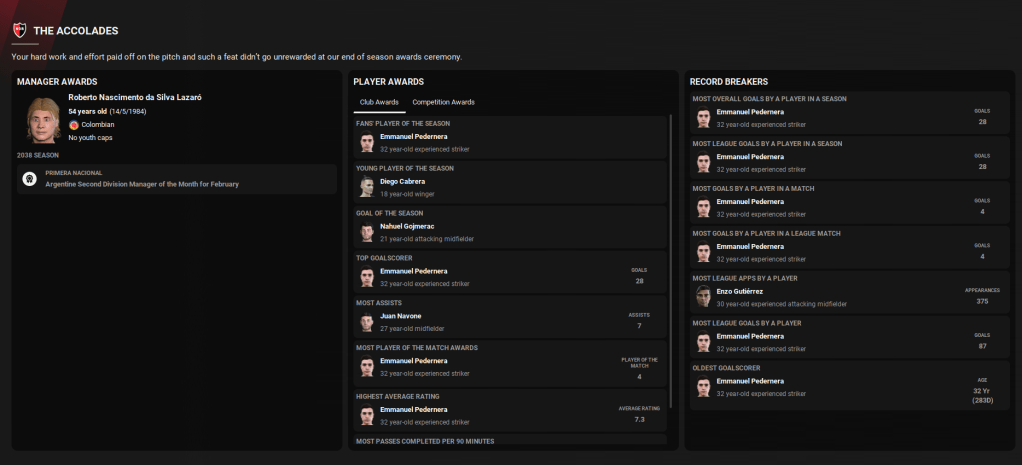Click the Colombian flag icon

click(74, 125)
